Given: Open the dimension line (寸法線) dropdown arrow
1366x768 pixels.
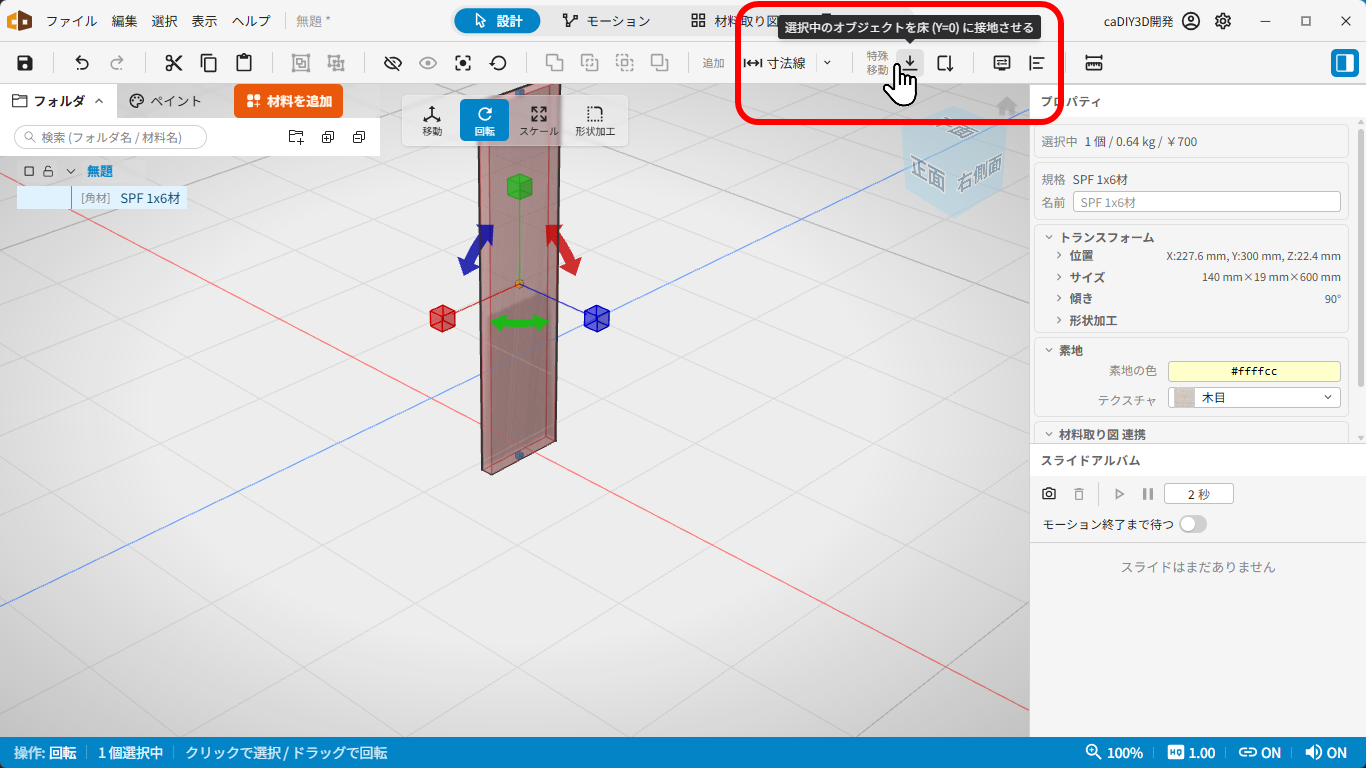Looking at the screenshot, I should point(827,63).
